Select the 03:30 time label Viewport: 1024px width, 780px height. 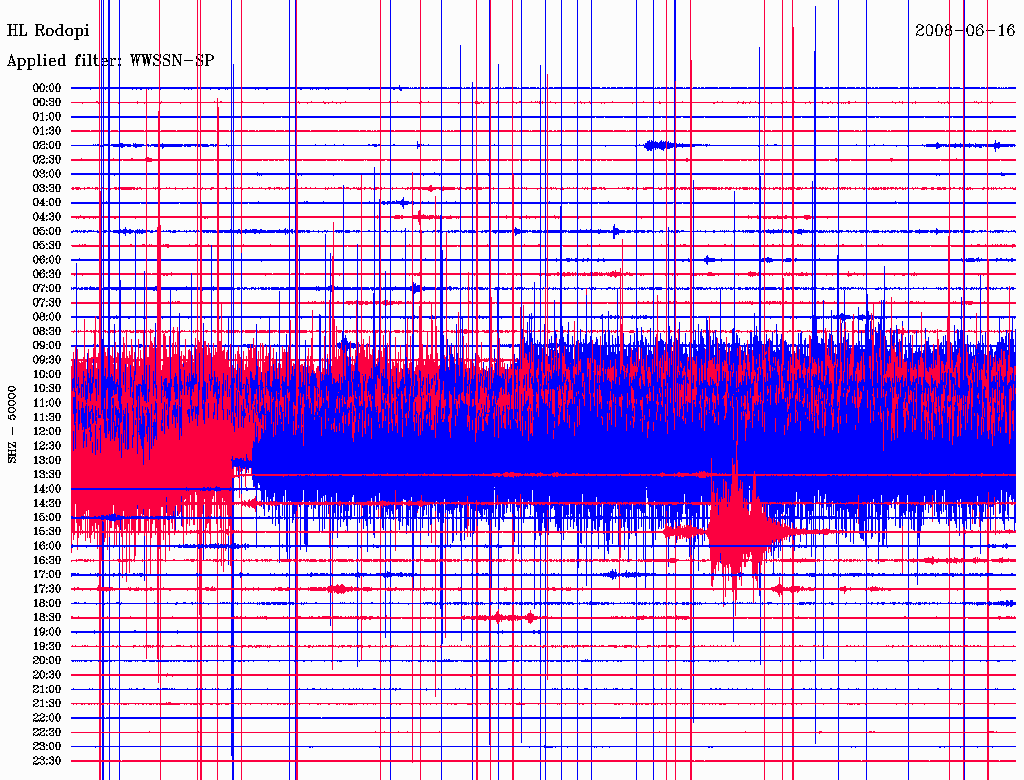(x=47, y=188)
